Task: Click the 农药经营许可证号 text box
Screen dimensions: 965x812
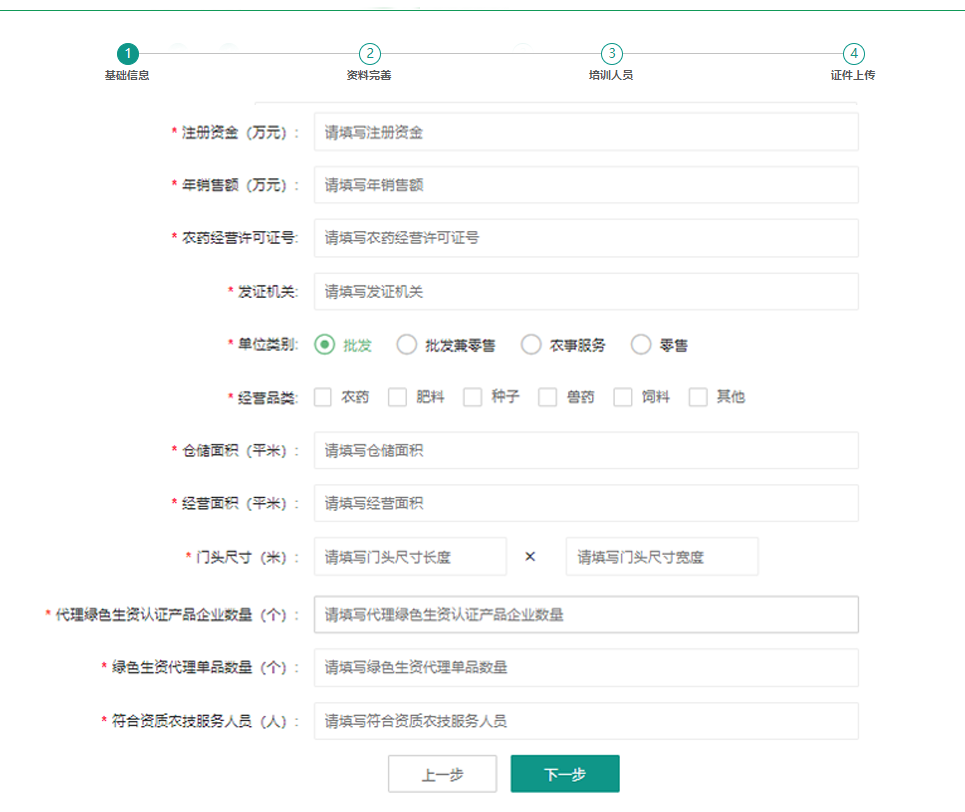Action: (585, 238)
